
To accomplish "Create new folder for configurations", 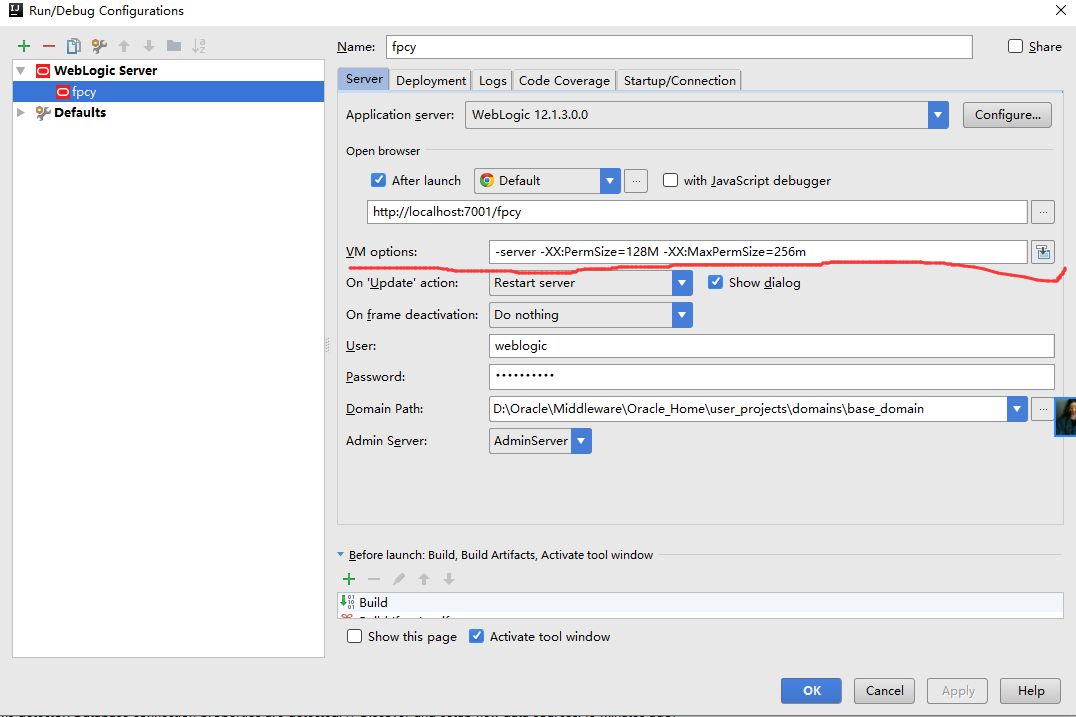I will coord(174,46).
